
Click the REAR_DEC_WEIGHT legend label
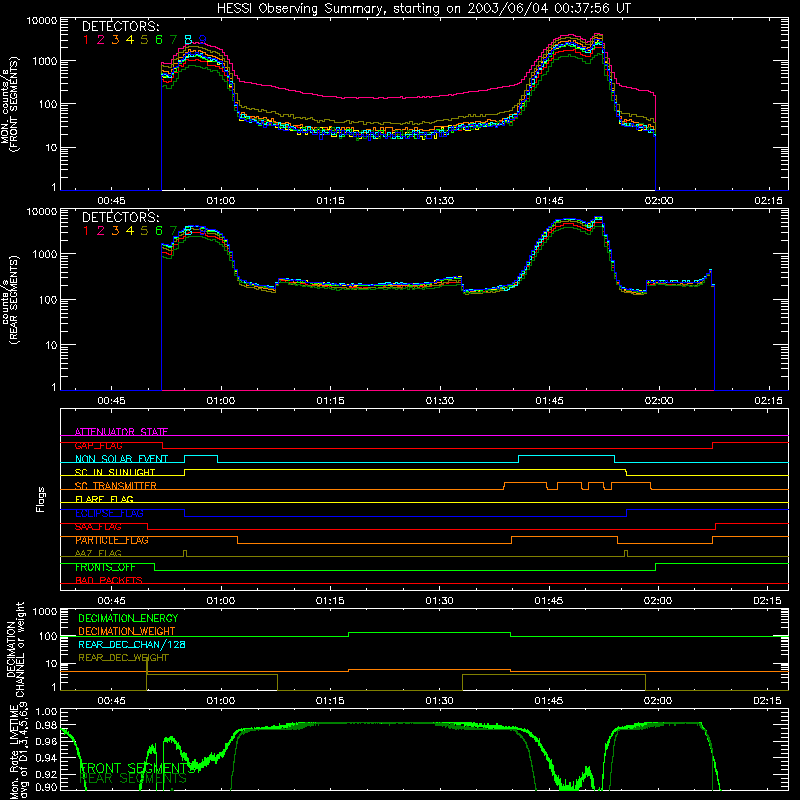(123, 658)
